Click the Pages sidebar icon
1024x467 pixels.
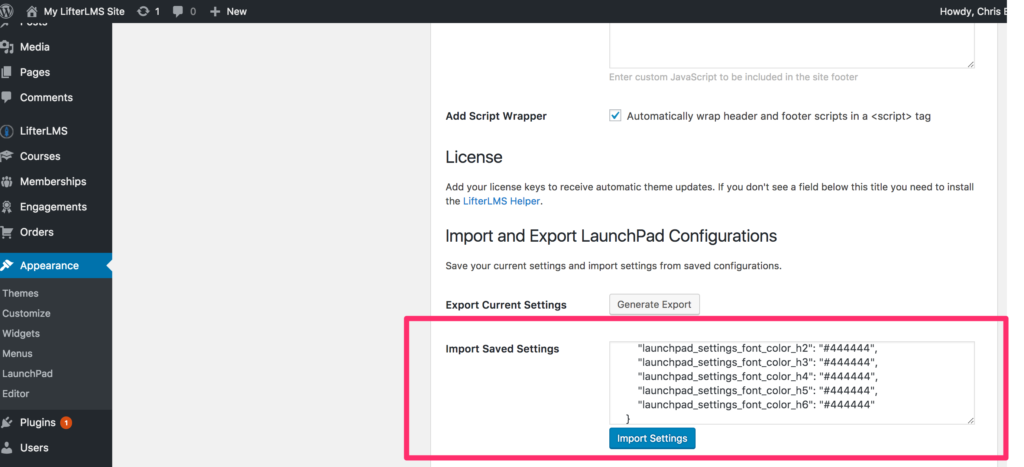[x=7, y=72]
